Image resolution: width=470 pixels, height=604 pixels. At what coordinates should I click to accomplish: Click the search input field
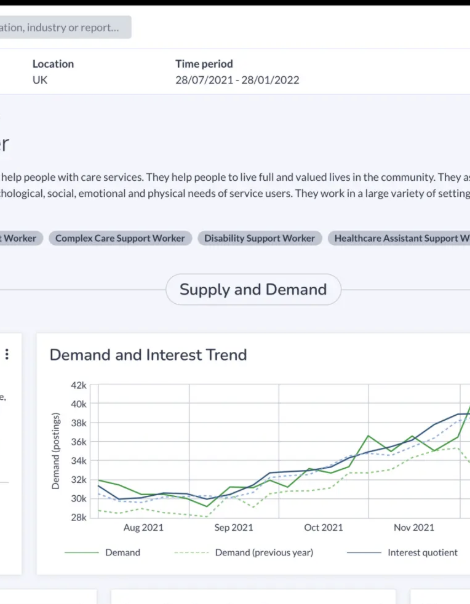[65, 27]
